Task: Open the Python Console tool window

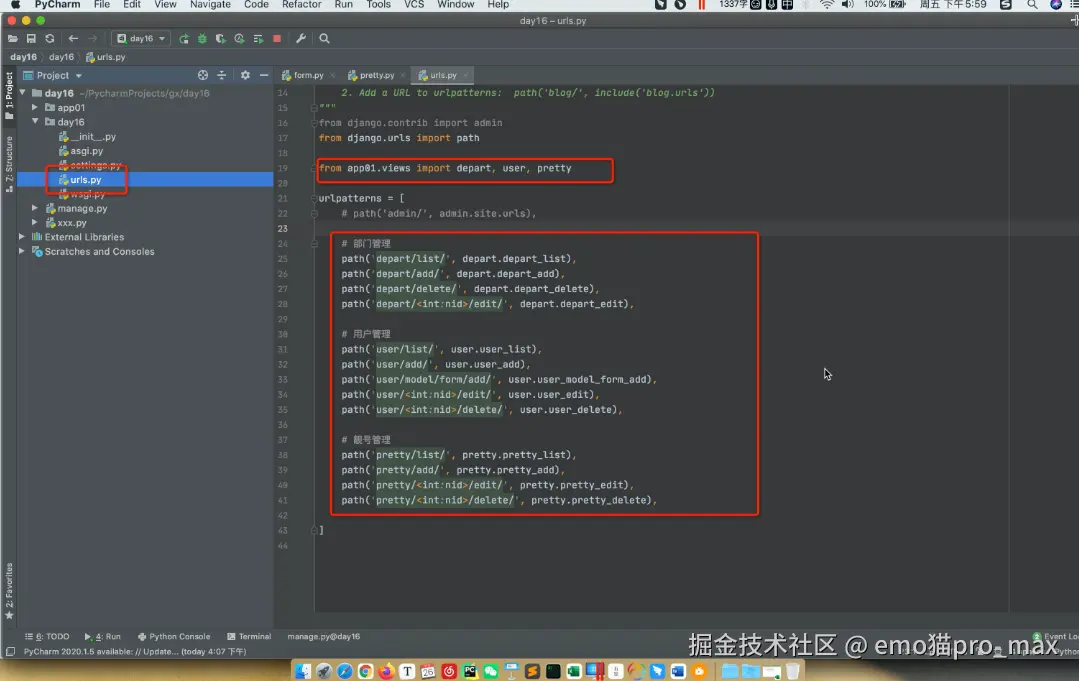Action: click(174, 636)
